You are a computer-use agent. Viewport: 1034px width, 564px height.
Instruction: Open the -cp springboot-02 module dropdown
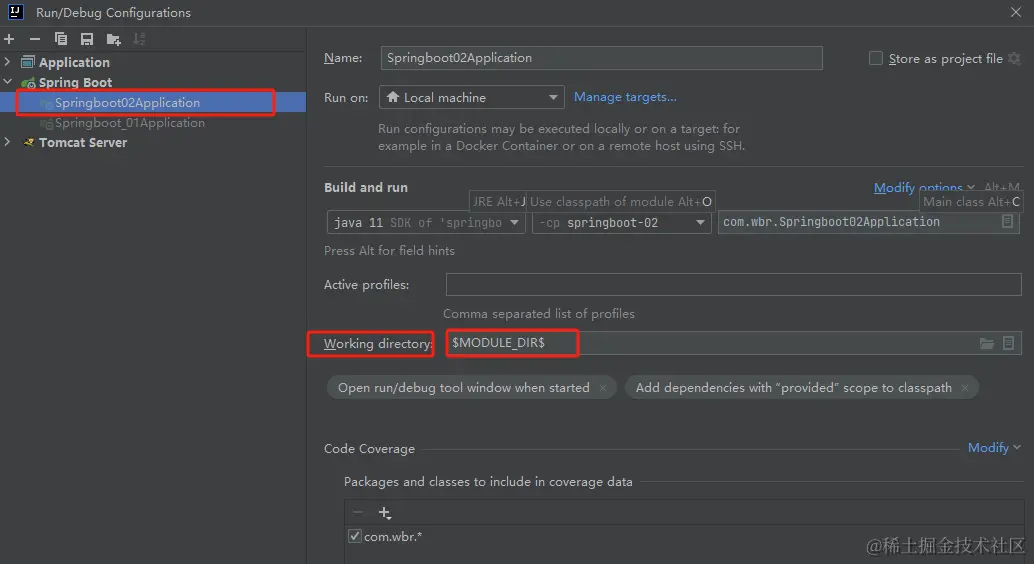coord(622,222)
